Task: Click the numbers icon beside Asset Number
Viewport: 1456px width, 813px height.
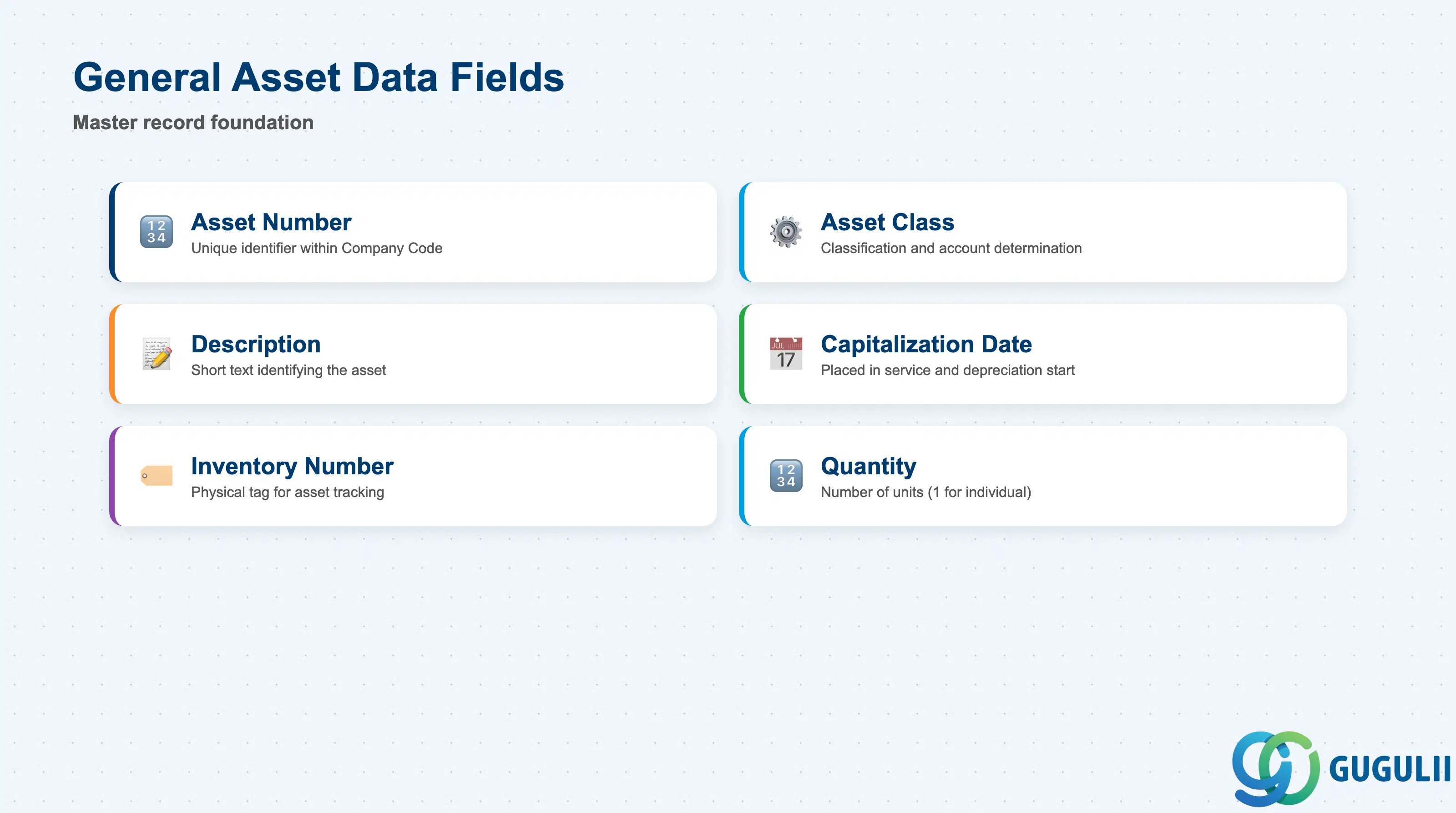Action: pos(157,232)
